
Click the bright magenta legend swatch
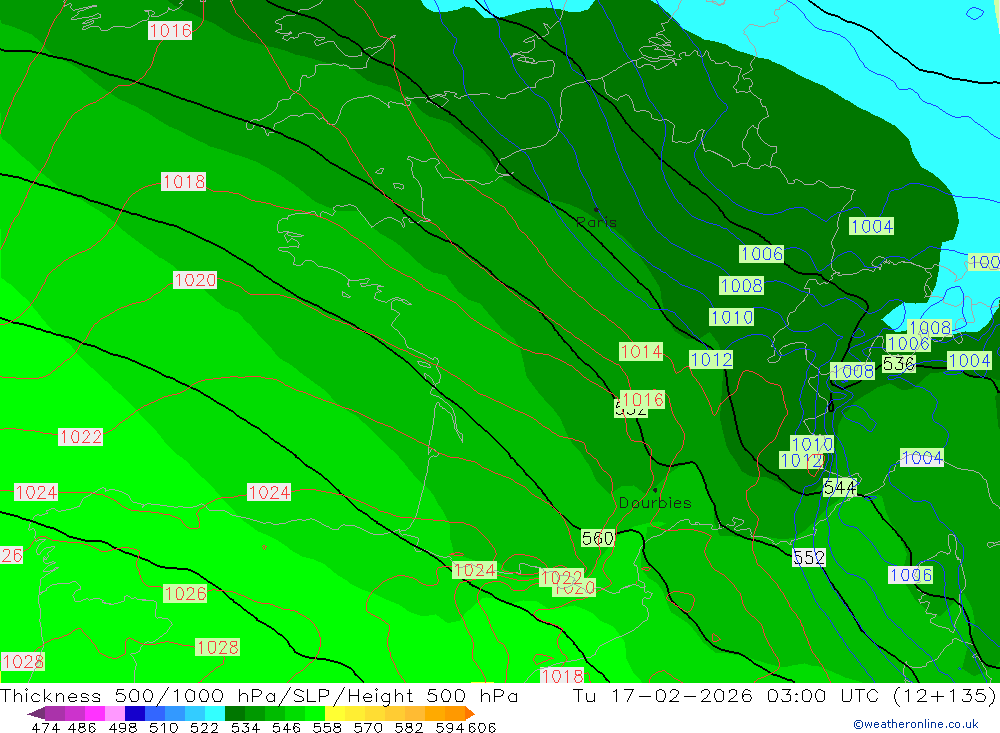pyautogui.click(x=95, y=713)
